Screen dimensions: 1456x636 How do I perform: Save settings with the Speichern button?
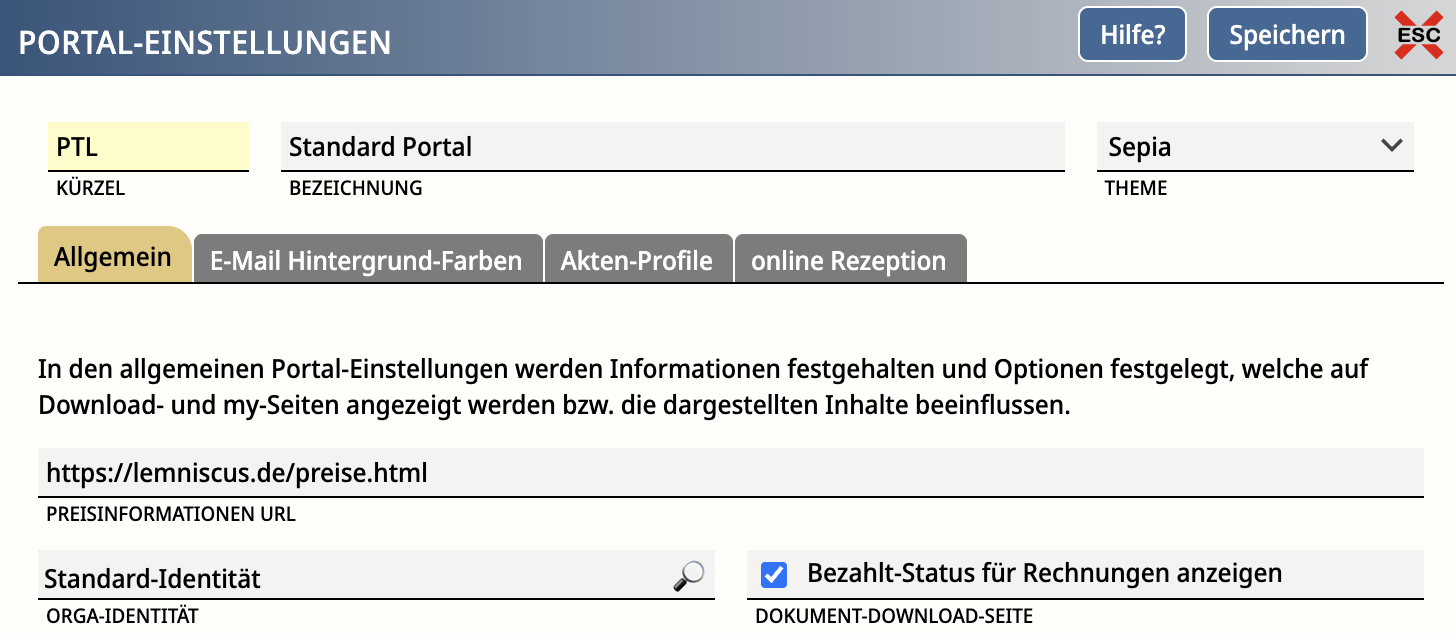tap(1287, 35)
